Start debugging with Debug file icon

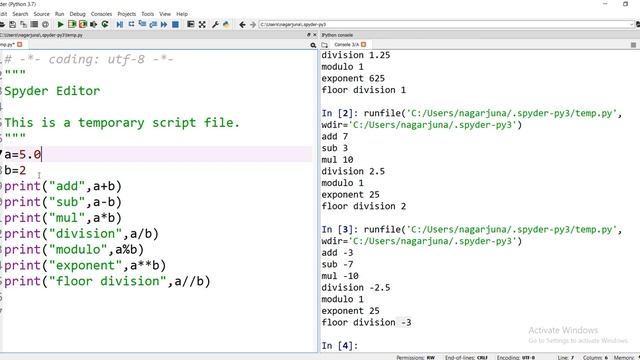[120, 24]
